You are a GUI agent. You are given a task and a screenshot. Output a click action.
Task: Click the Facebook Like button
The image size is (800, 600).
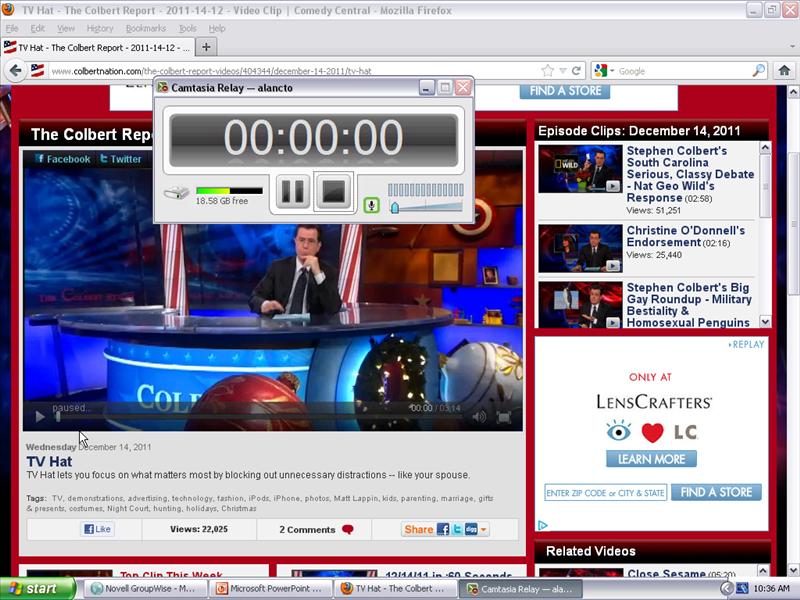tap(97, 529)
